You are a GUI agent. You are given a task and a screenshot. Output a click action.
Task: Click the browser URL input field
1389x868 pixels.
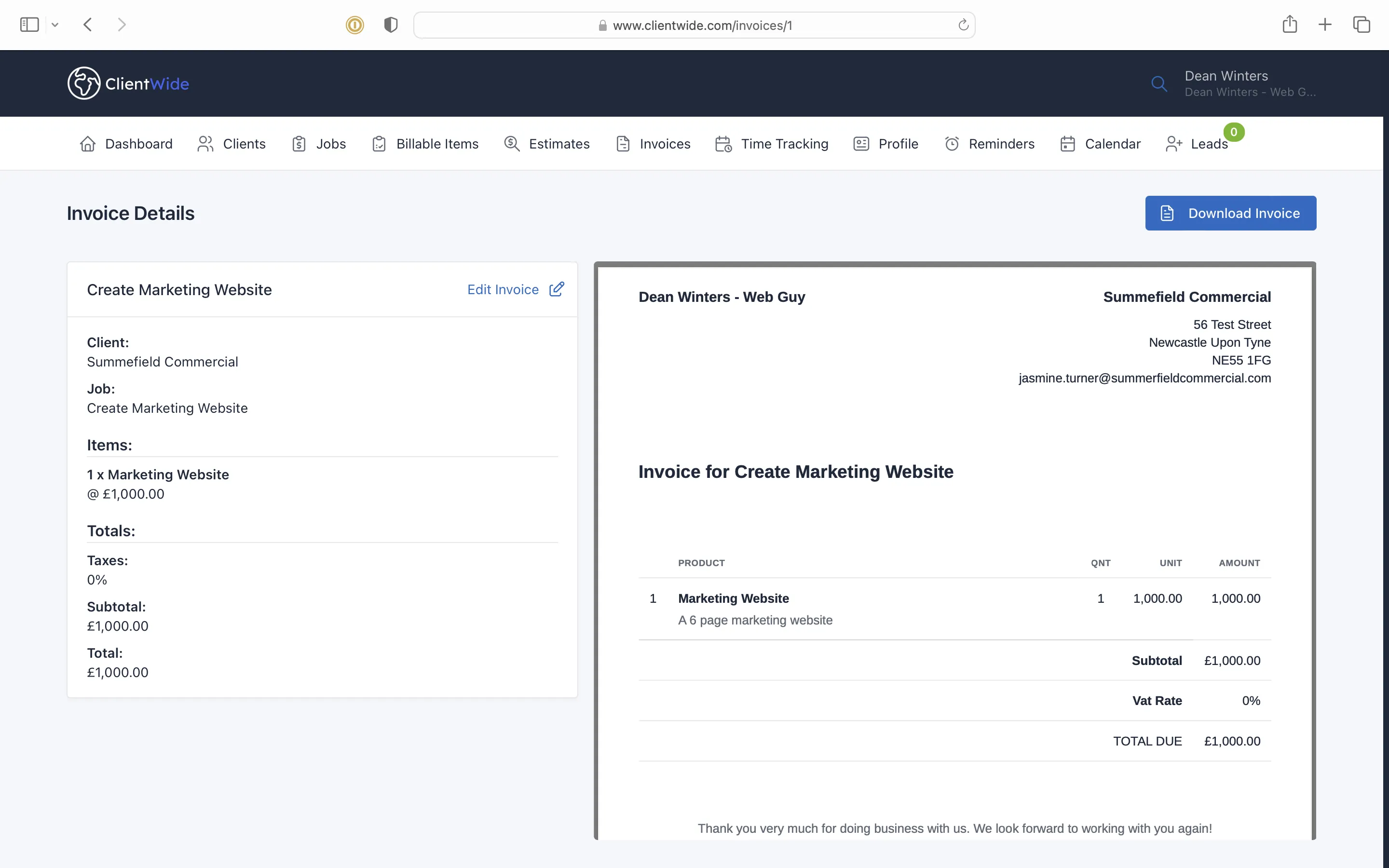pyautogui.click(x=695, y=25)
